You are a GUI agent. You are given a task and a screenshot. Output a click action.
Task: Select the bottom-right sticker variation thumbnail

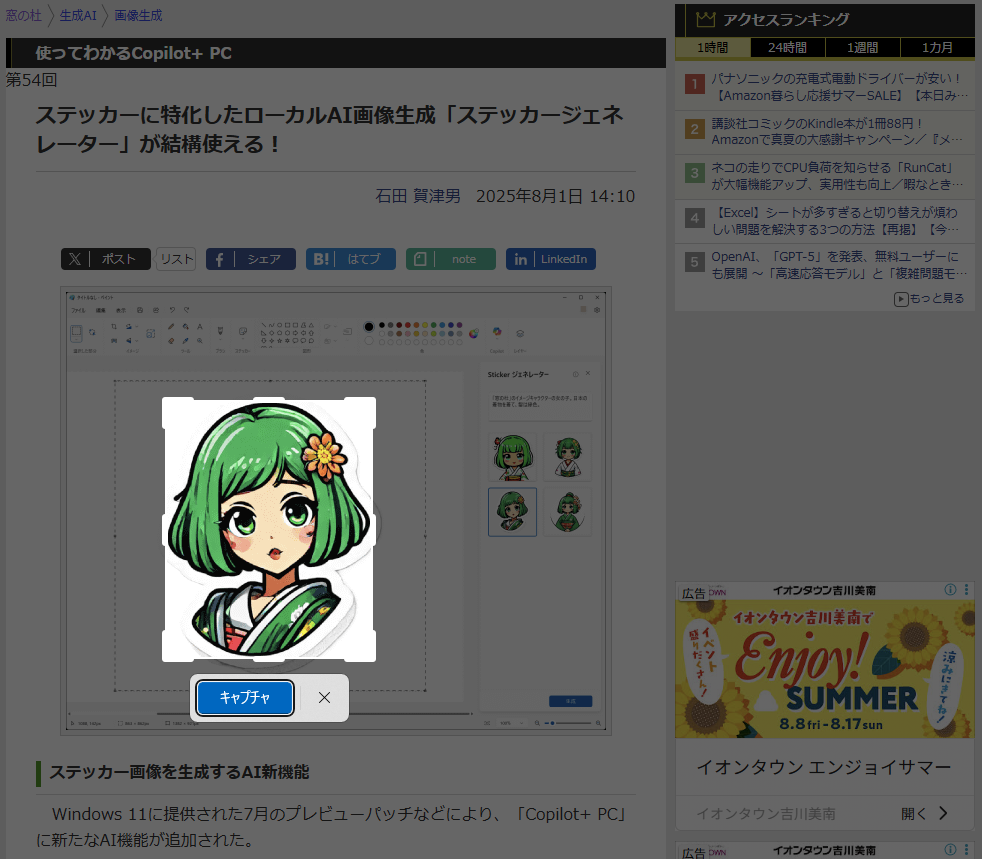568,511
